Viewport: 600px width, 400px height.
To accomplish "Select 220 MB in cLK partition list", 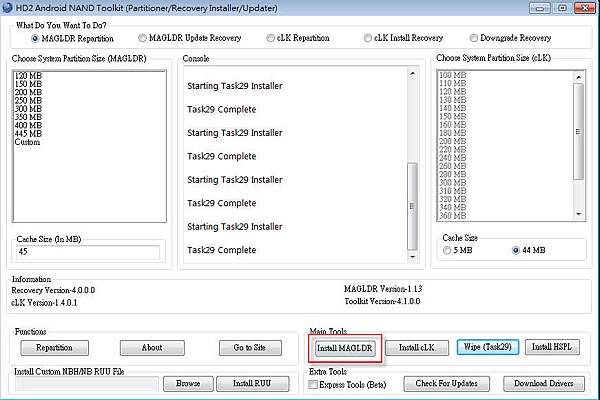I will coord(453,150).
